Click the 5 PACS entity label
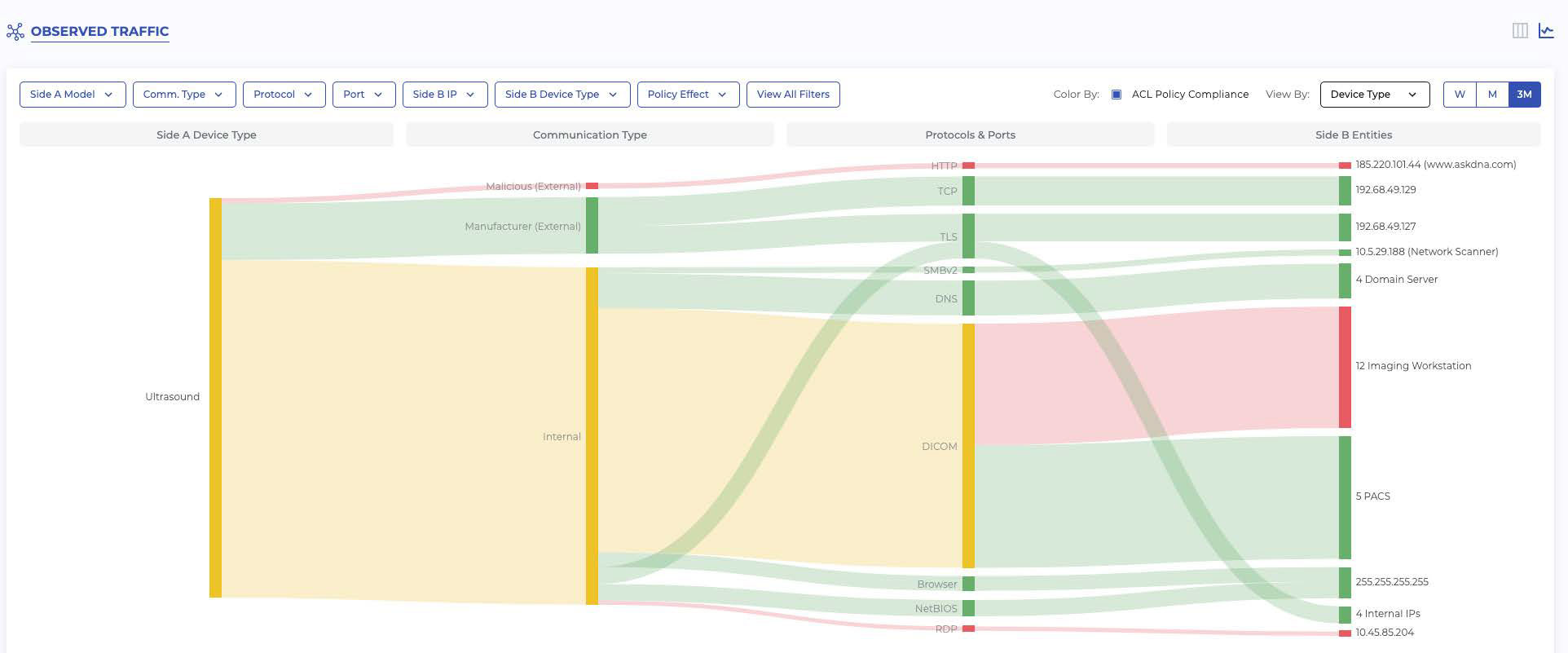 pos(1372,496)
